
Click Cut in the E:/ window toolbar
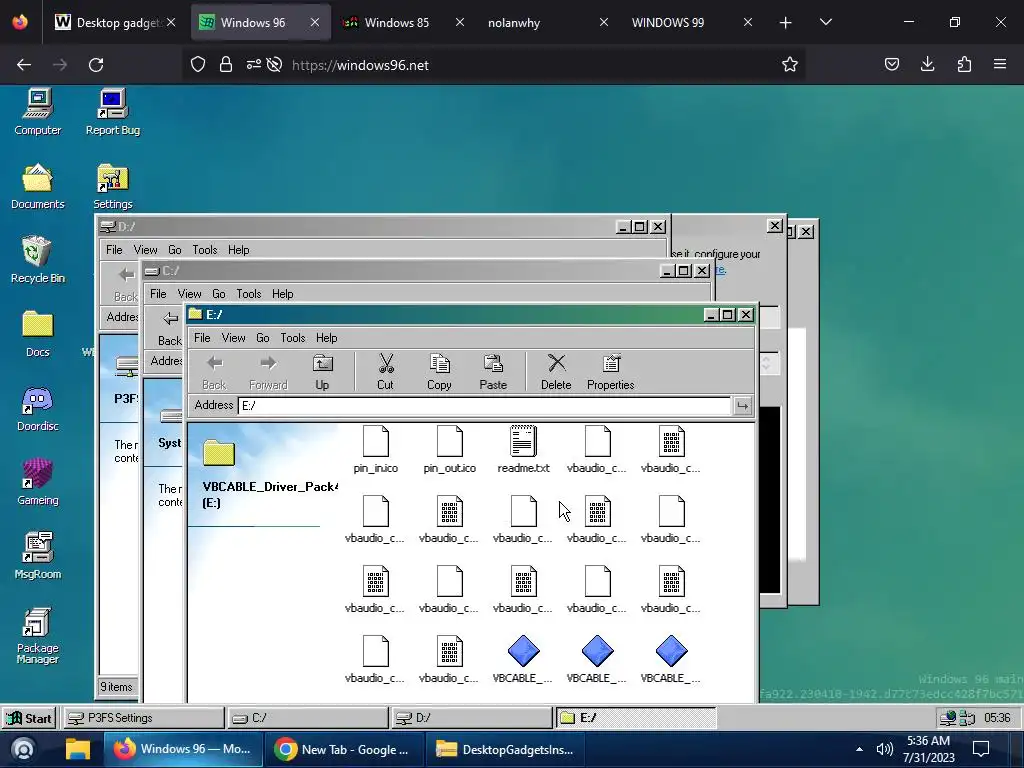[x=385, y=372]
